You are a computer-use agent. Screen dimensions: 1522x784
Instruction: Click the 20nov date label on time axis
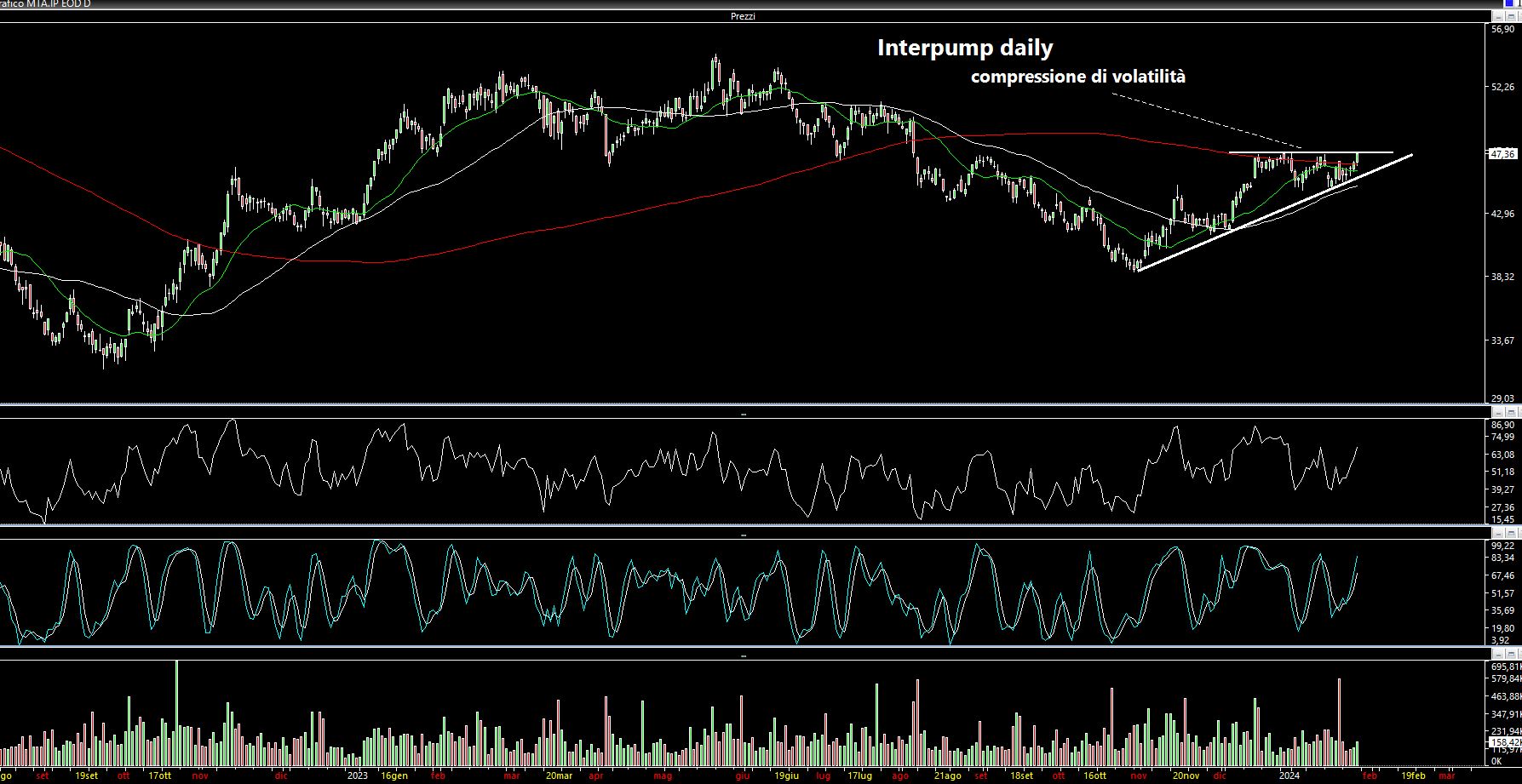1185,775
